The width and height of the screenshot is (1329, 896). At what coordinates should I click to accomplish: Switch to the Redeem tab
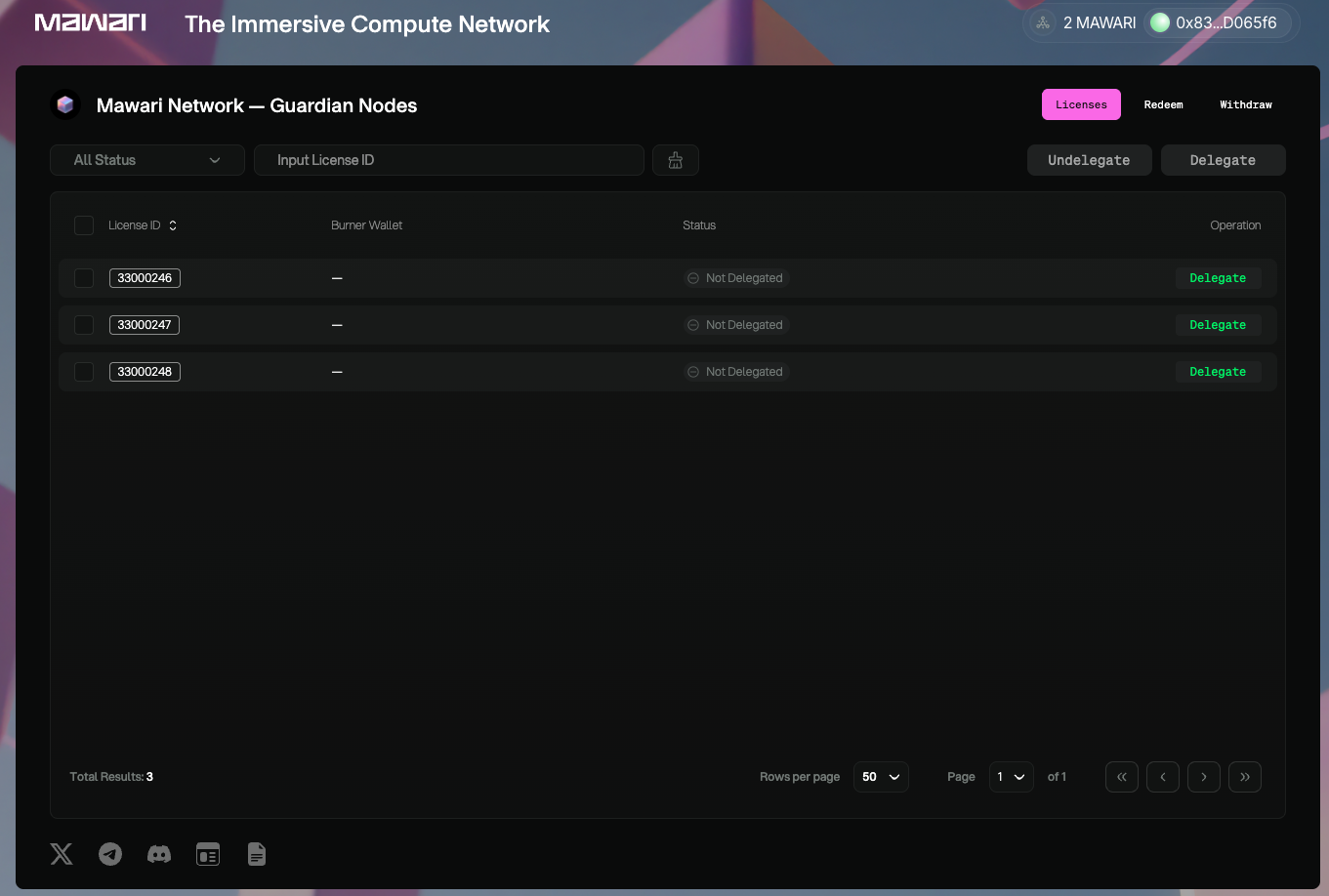point(1163,104)
